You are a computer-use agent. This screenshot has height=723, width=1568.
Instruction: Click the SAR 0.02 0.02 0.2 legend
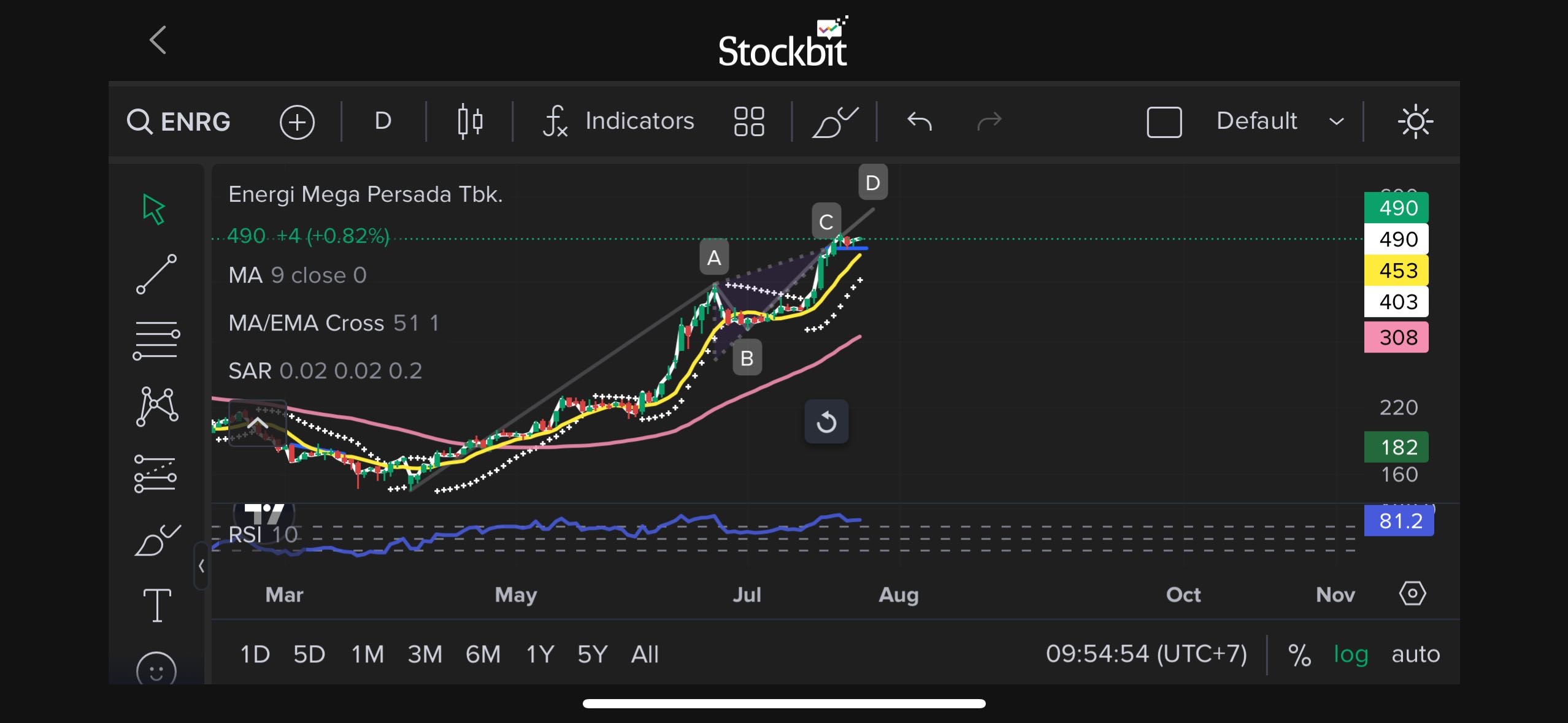click(x=325, y=371)
